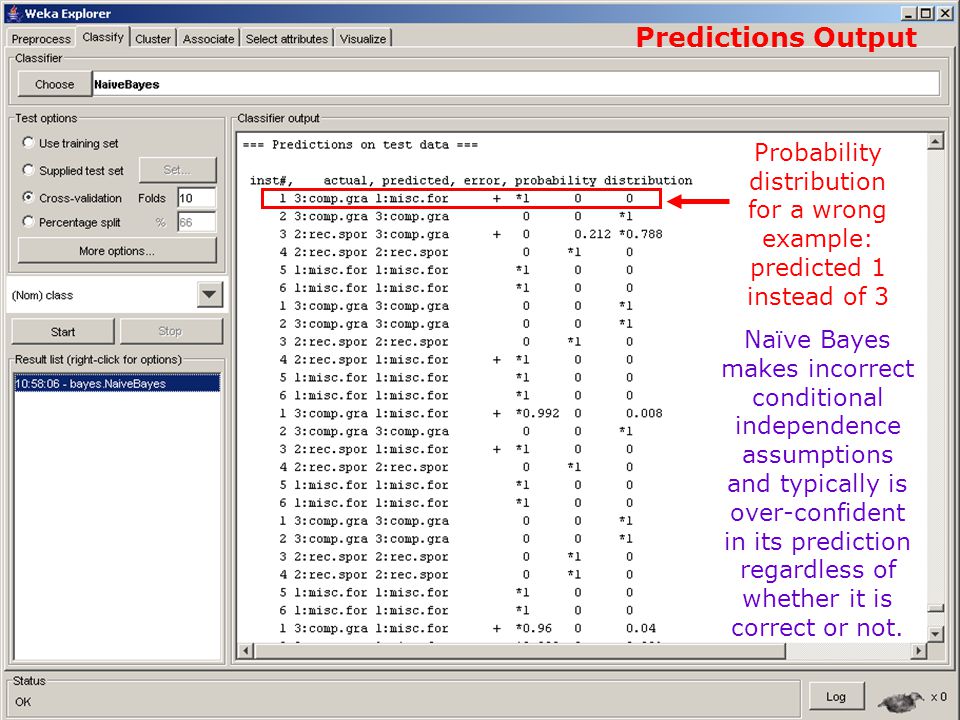Open the Associate tab

(x=208, y=39)
